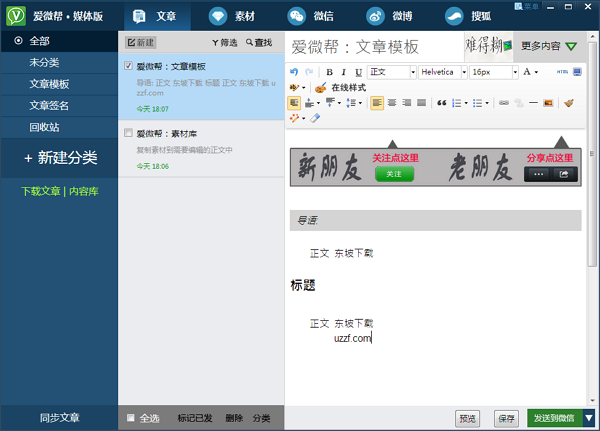Screen dimensions: 600x431
Task: Click the 新建 new article button
Action: (140, 42)
